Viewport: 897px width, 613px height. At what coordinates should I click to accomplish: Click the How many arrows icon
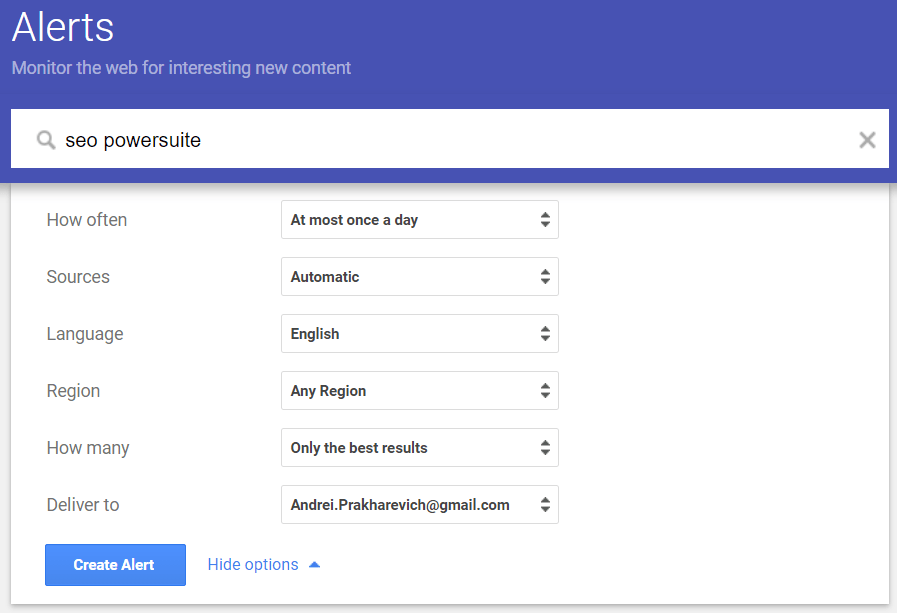545,448
